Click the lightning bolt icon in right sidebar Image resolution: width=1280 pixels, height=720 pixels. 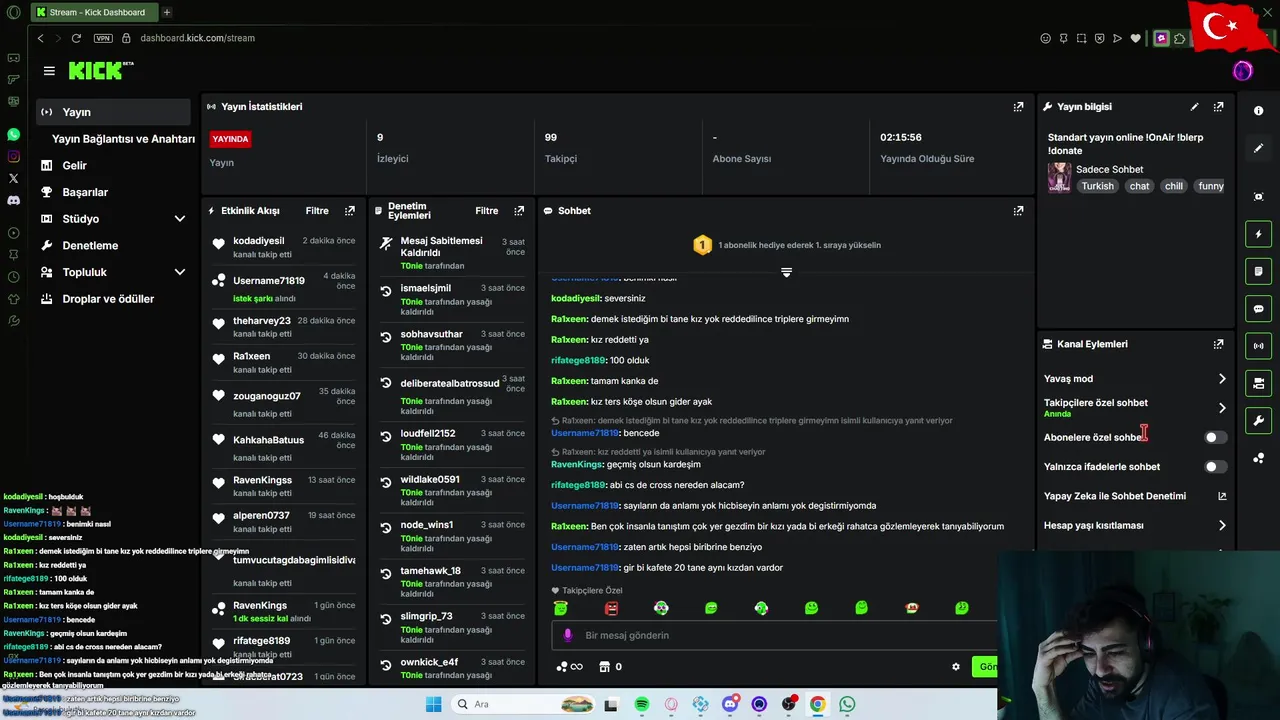1259,234
